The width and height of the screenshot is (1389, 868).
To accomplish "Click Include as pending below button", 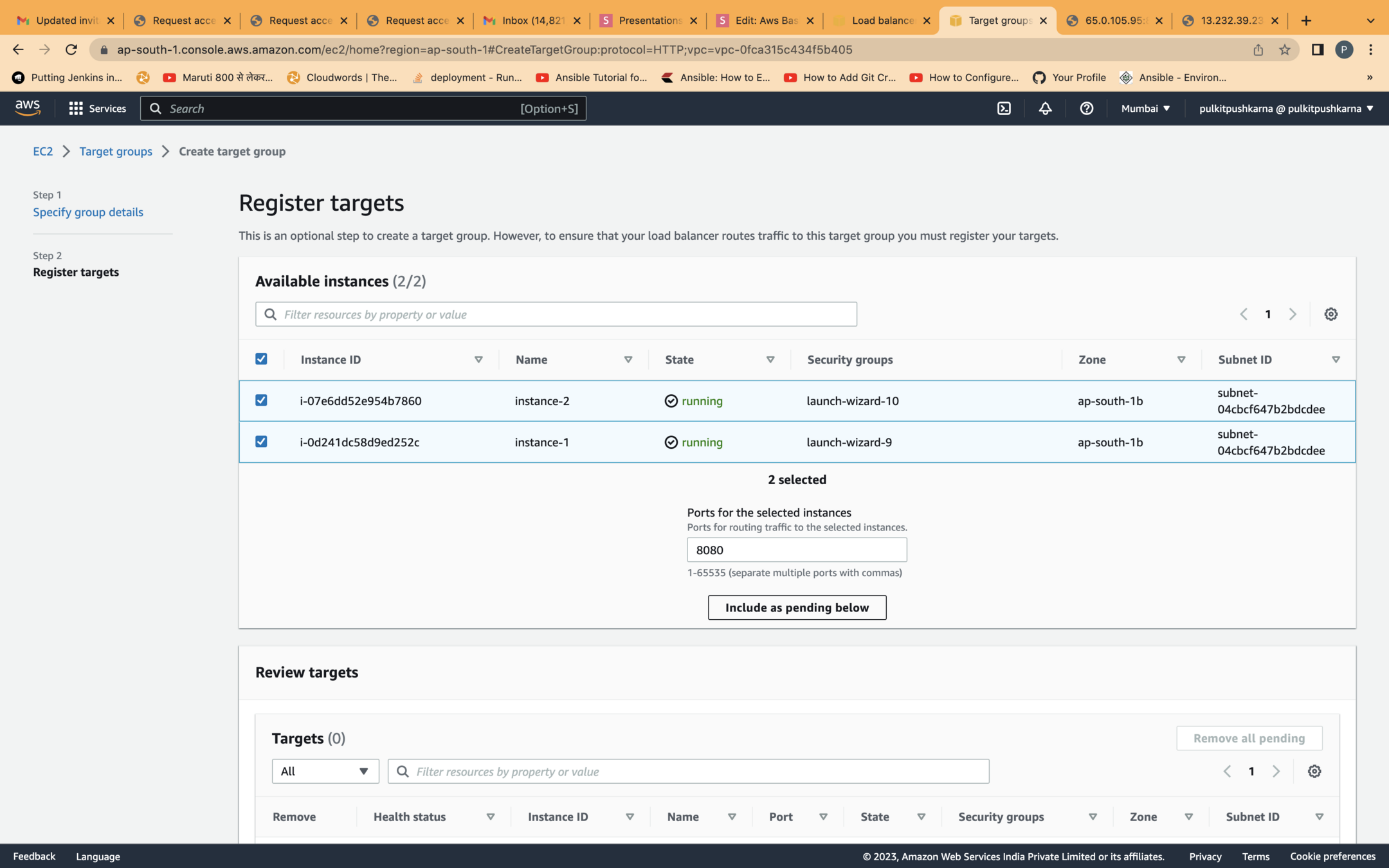I will (x=797, y=607).
